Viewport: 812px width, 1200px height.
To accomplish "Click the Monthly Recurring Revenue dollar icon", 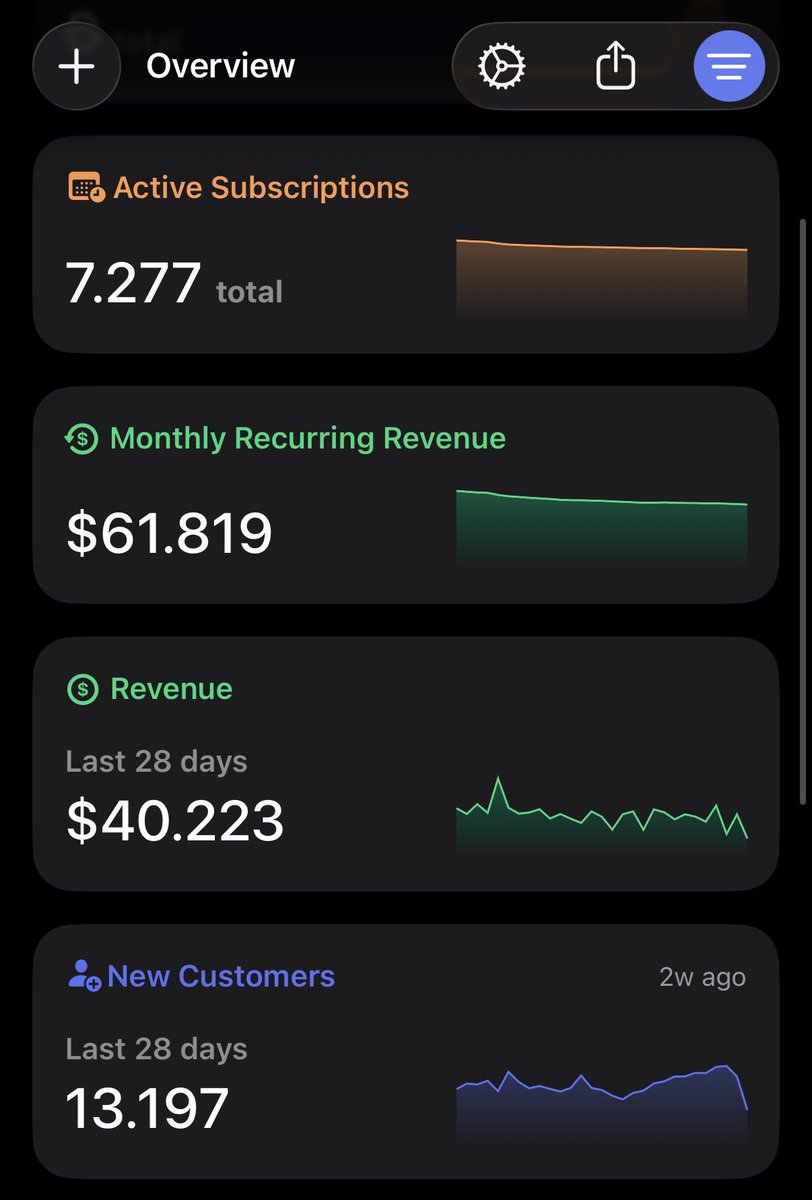I will (82, 438).
